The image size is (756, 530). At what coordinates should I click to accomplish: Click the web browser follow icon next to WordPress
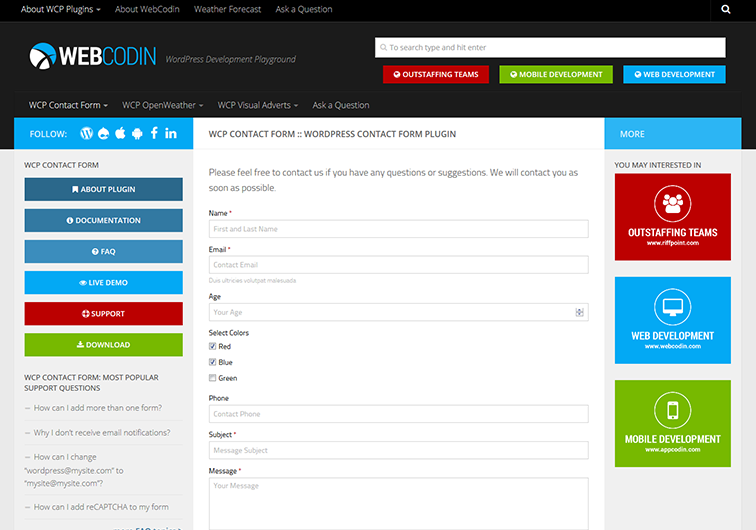click(x=103, y=134)
